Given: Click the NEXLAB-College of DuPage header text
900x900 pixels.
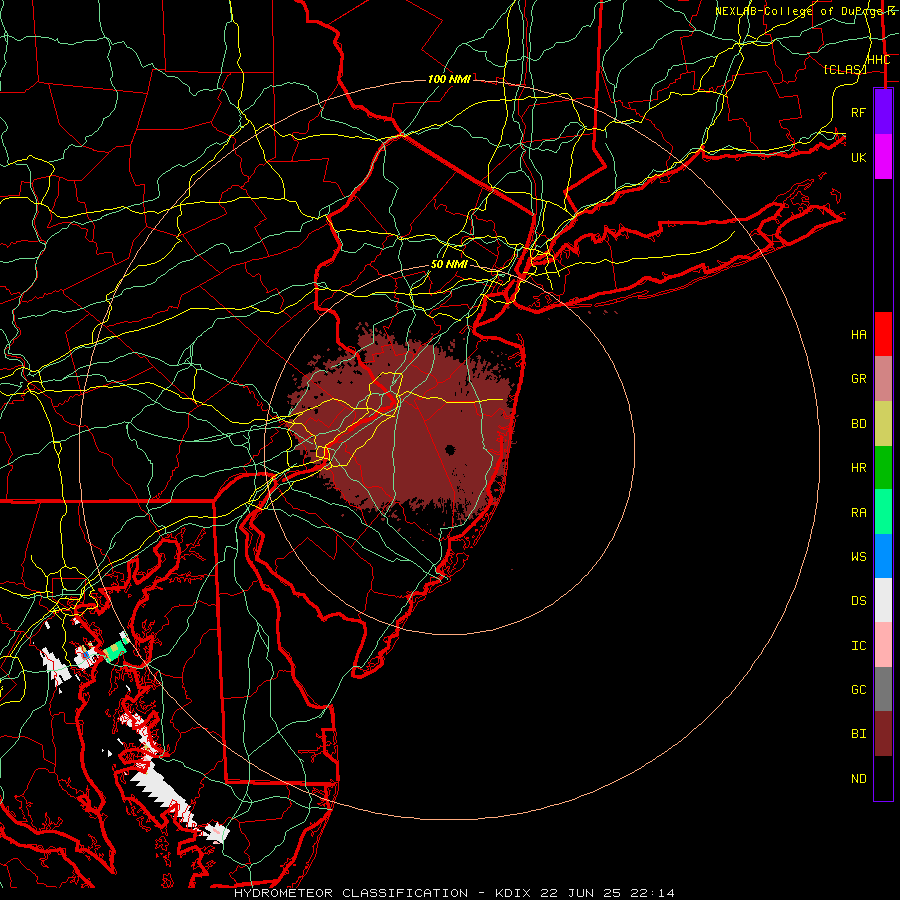Looking at the screenshot, I should pyautogui.click(x=805, y=11).
